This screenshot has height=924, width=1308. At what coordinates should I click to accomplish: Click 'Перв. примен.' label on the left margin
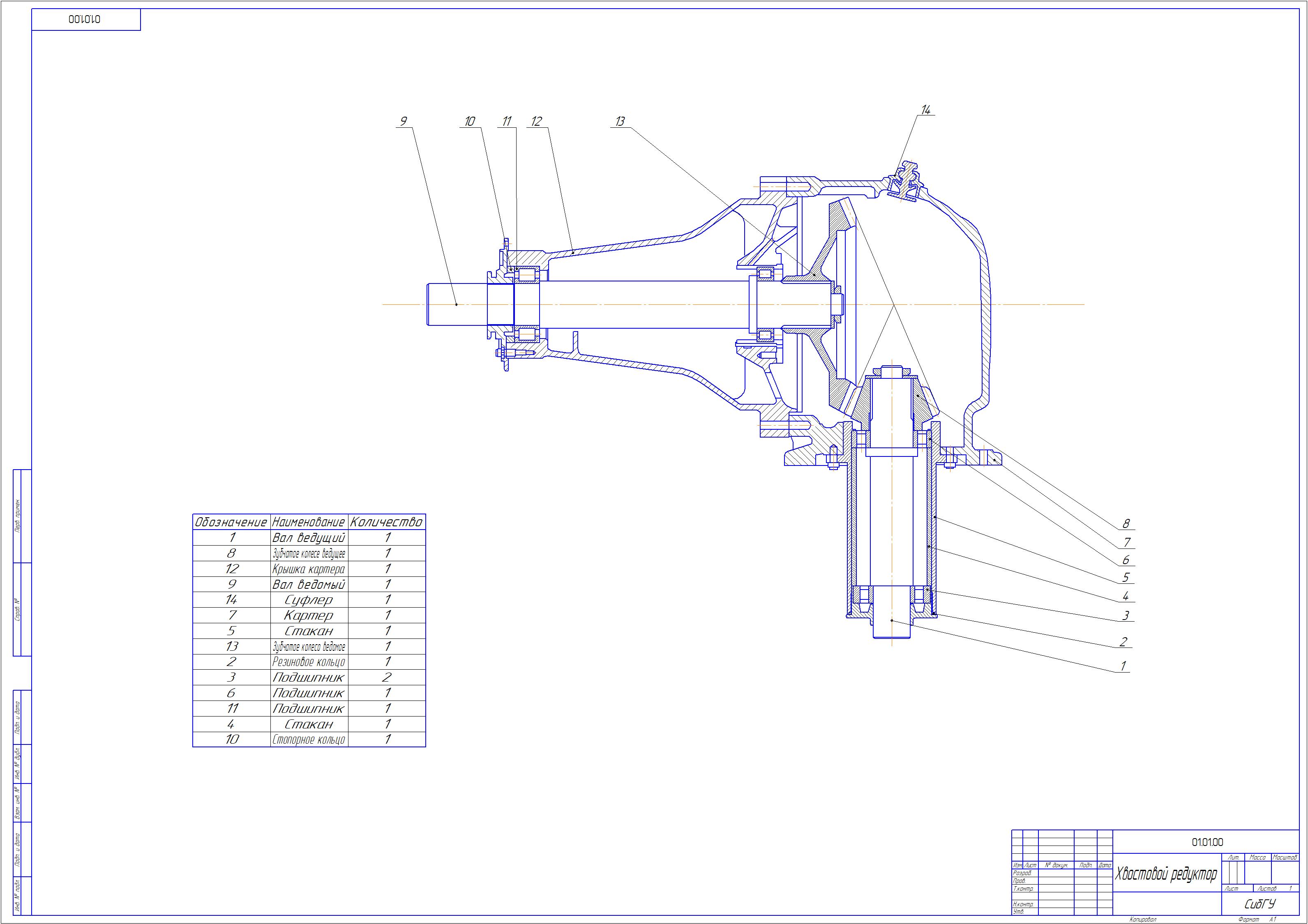click(18, 516)
